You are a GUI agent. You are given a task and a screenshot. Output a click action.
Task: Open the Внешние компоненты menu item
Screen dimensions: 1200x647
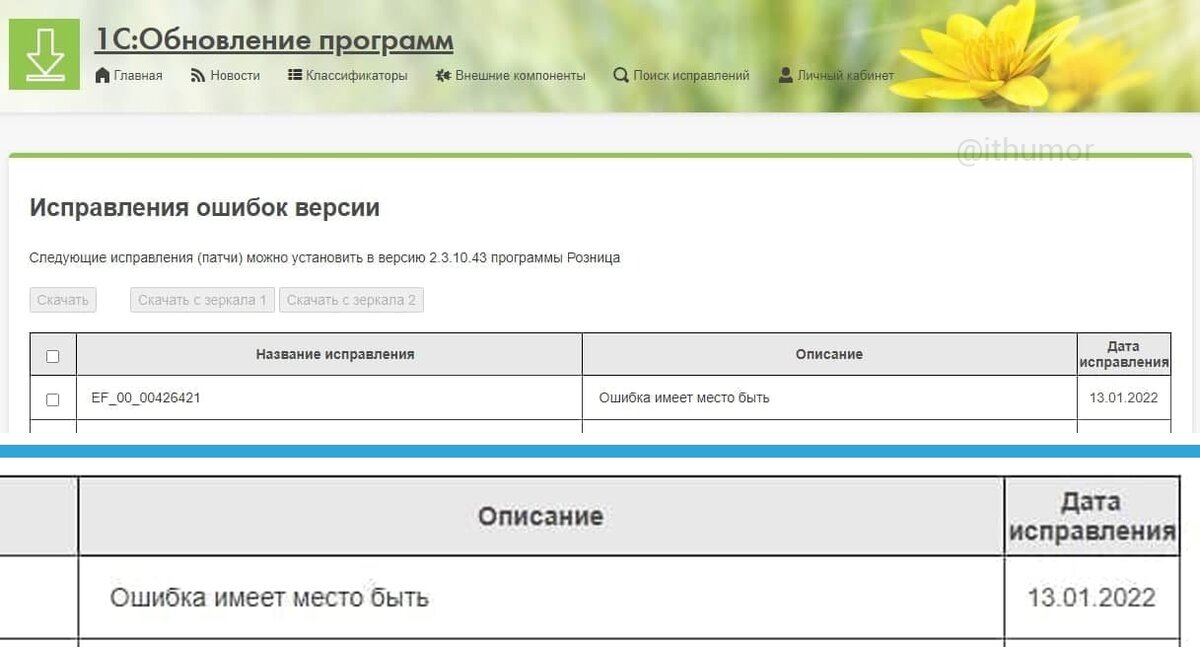(520, 75)
